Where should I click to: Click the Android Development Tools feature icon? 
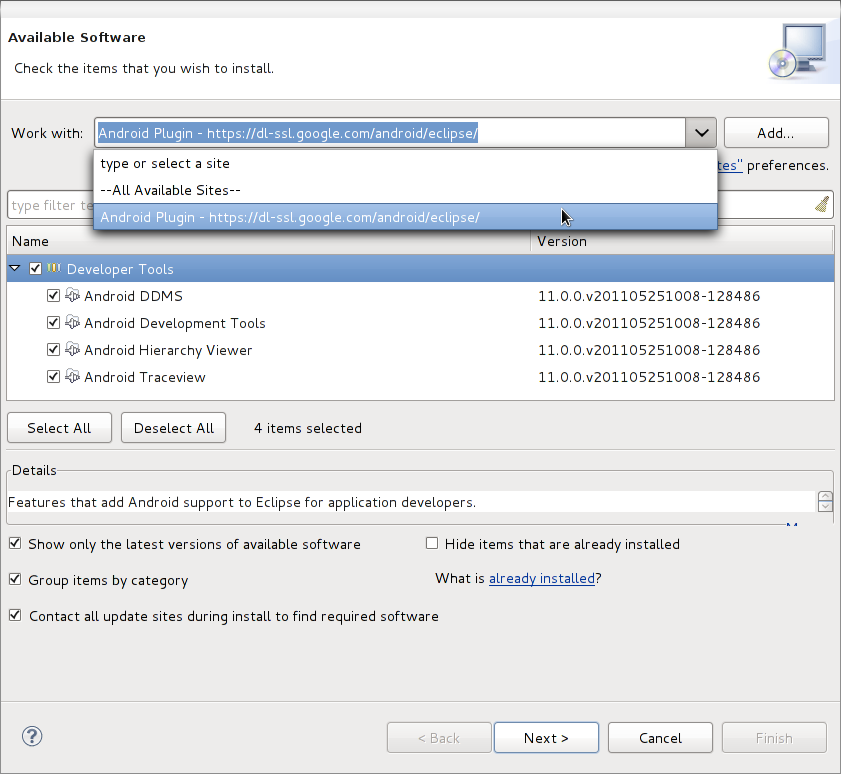coord(72,322)
